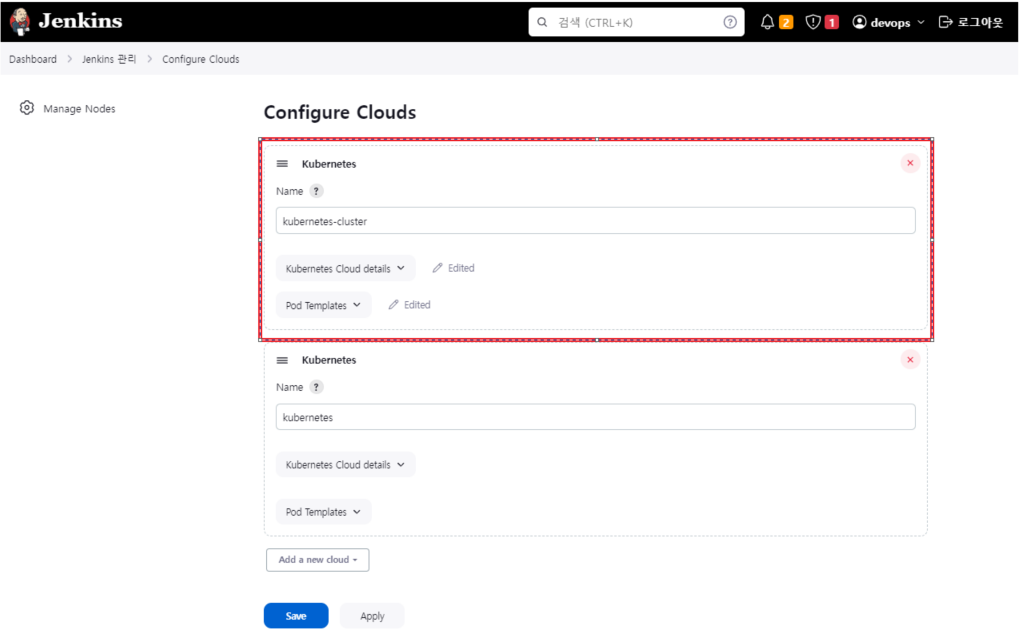
Task: Click the Jenkins butler logo
Action: (x=20, y=21)
